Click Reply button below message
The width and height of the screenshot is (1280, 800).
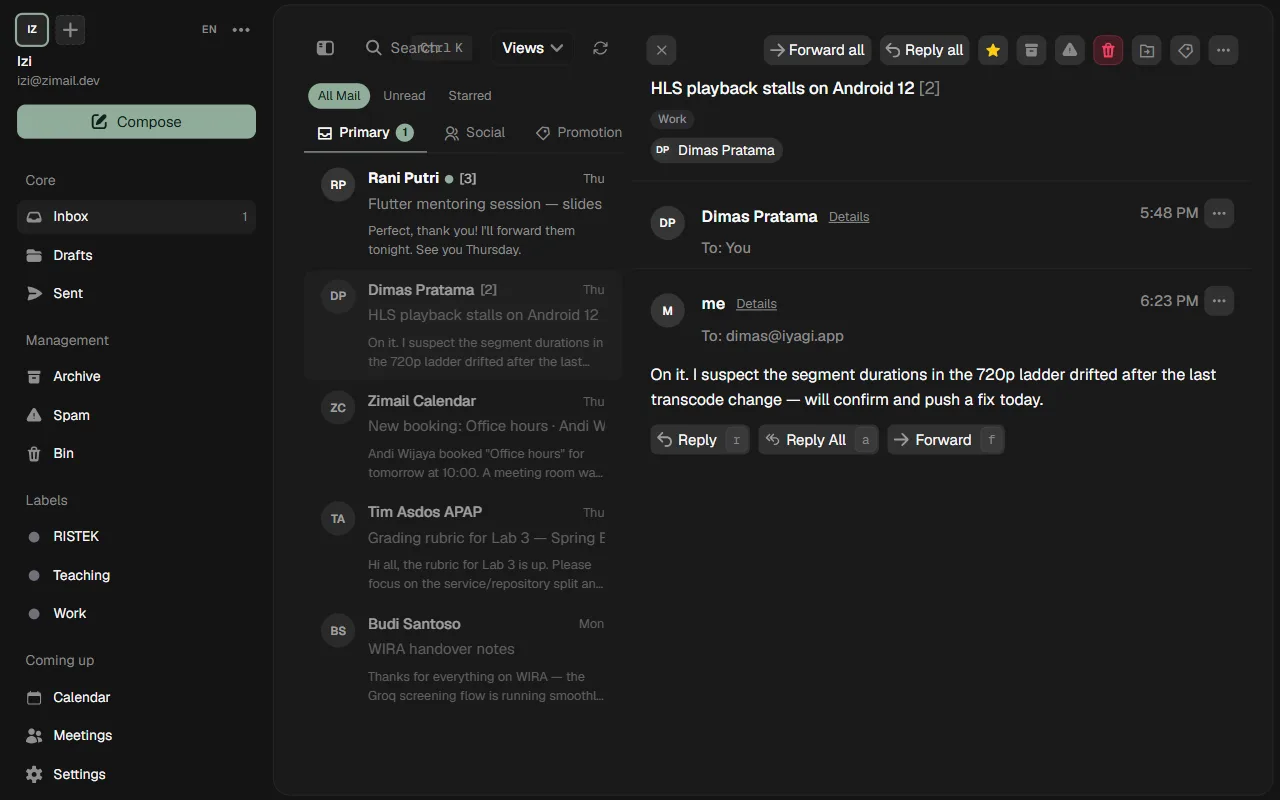click(x=700, y=440)
